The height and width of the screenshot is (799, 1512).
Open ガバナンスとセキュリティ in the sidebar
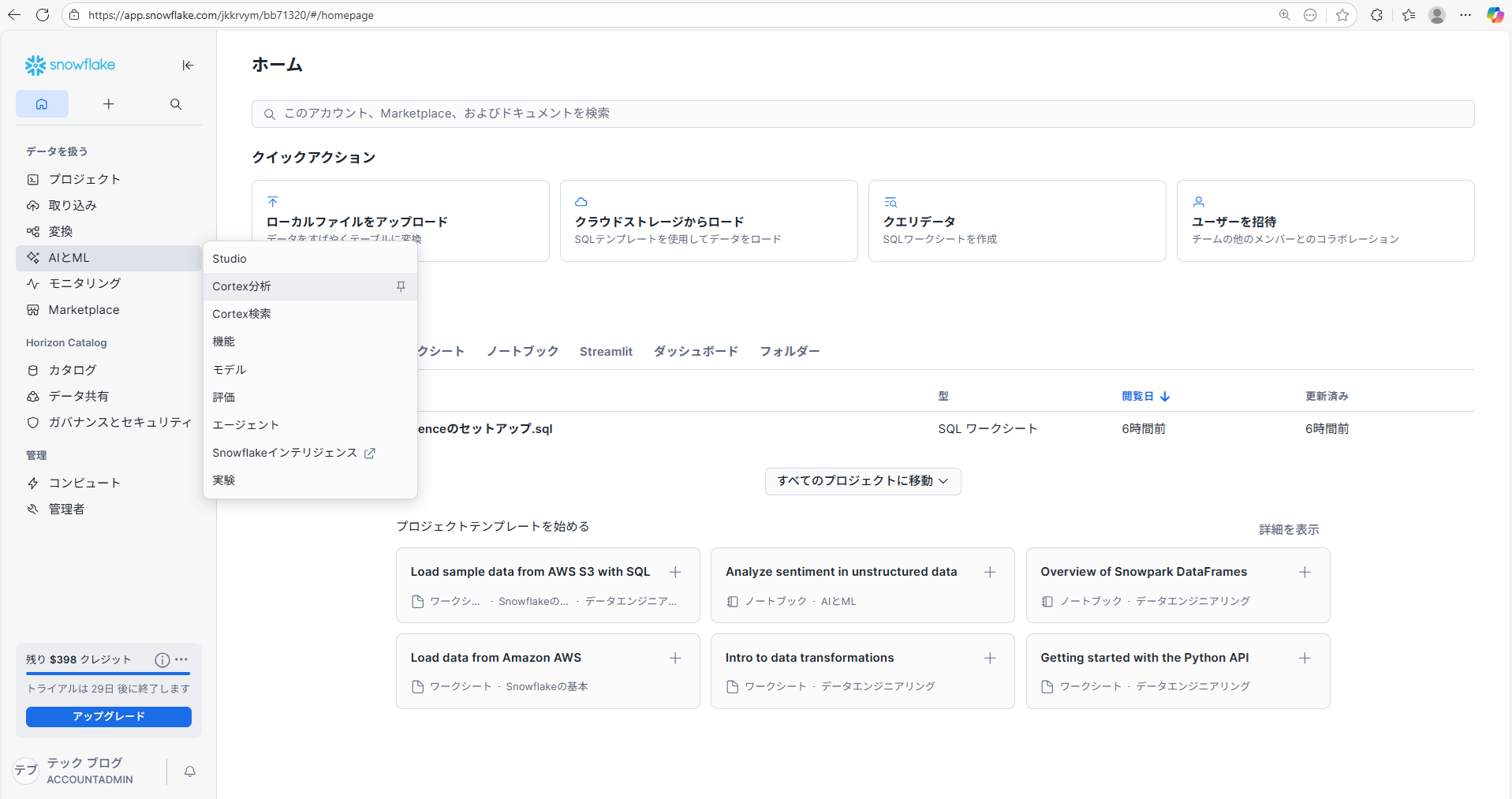(x=109, y=422)
